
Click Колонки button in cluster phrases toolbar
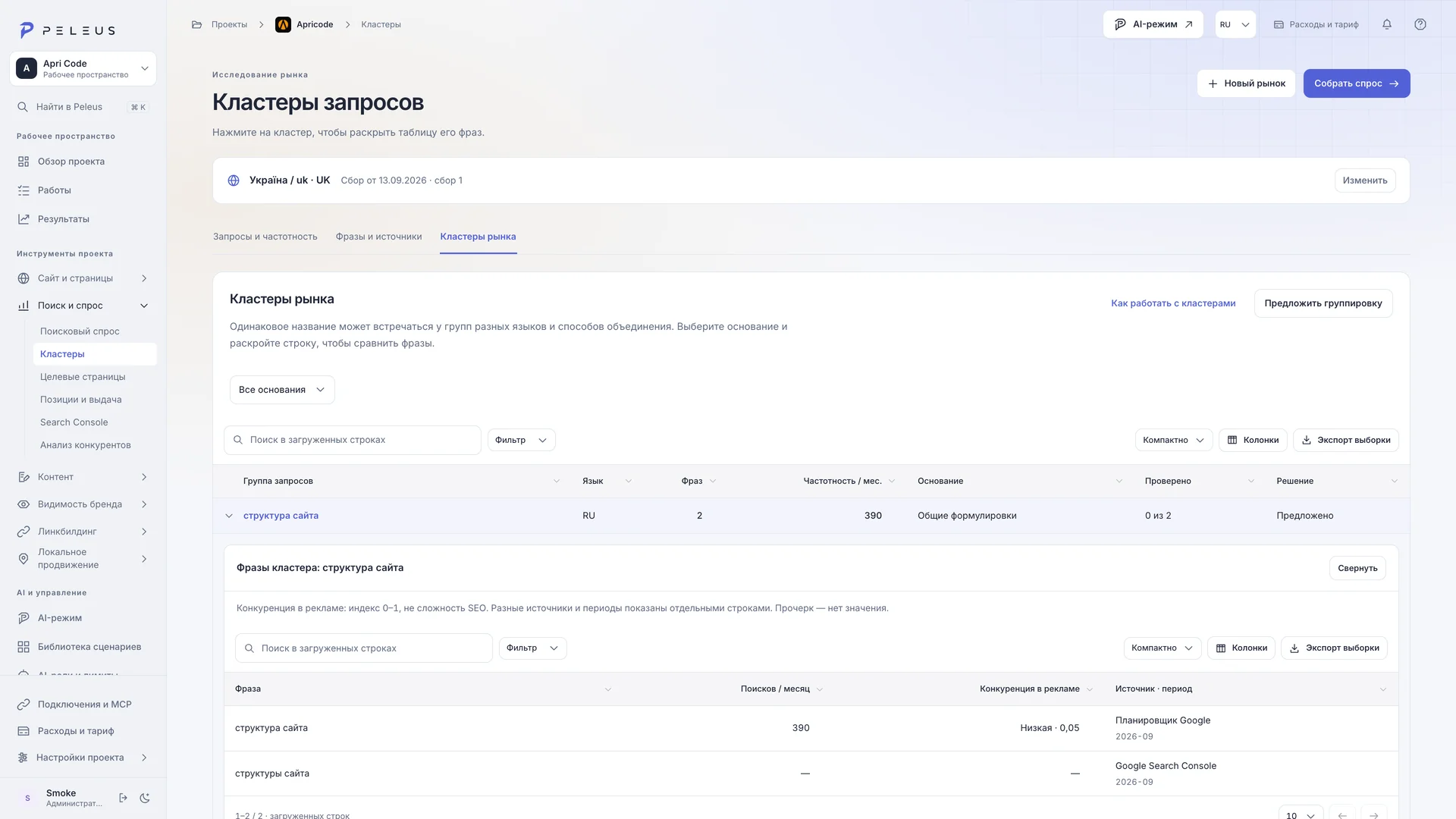click(1241, 648)
